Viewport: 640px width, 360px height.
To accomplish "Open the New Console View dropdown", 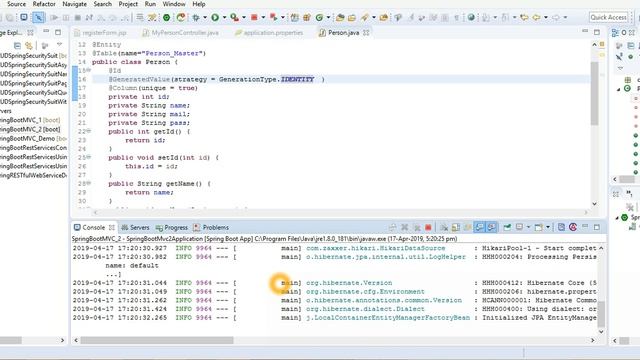I will click(x=548, y=227).
